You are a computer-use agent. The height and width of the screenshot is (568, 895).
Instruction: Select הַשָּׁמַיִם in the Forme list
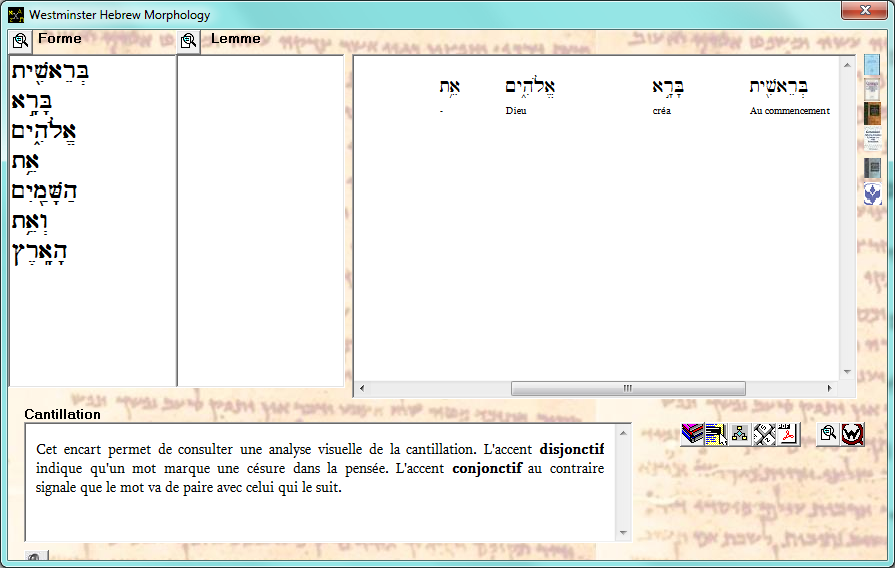(44, 192)
